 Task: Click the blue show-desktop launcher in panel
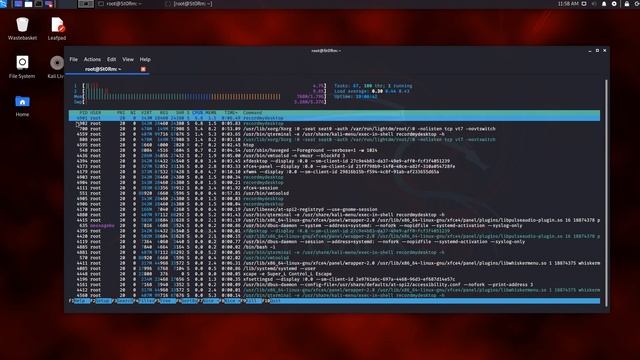point(18,4)
